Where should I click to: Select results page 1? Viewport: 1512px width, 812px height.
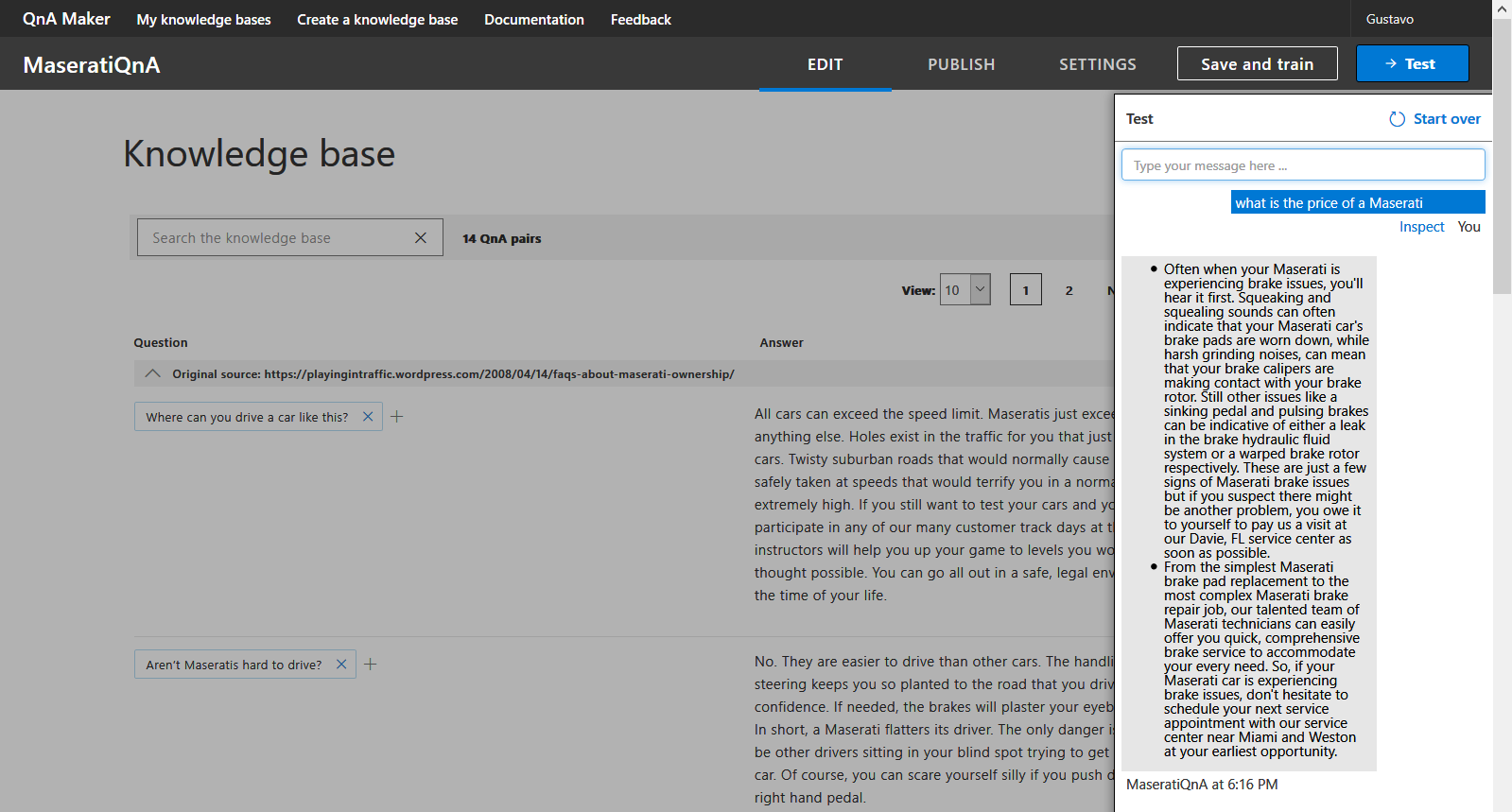1026,289
